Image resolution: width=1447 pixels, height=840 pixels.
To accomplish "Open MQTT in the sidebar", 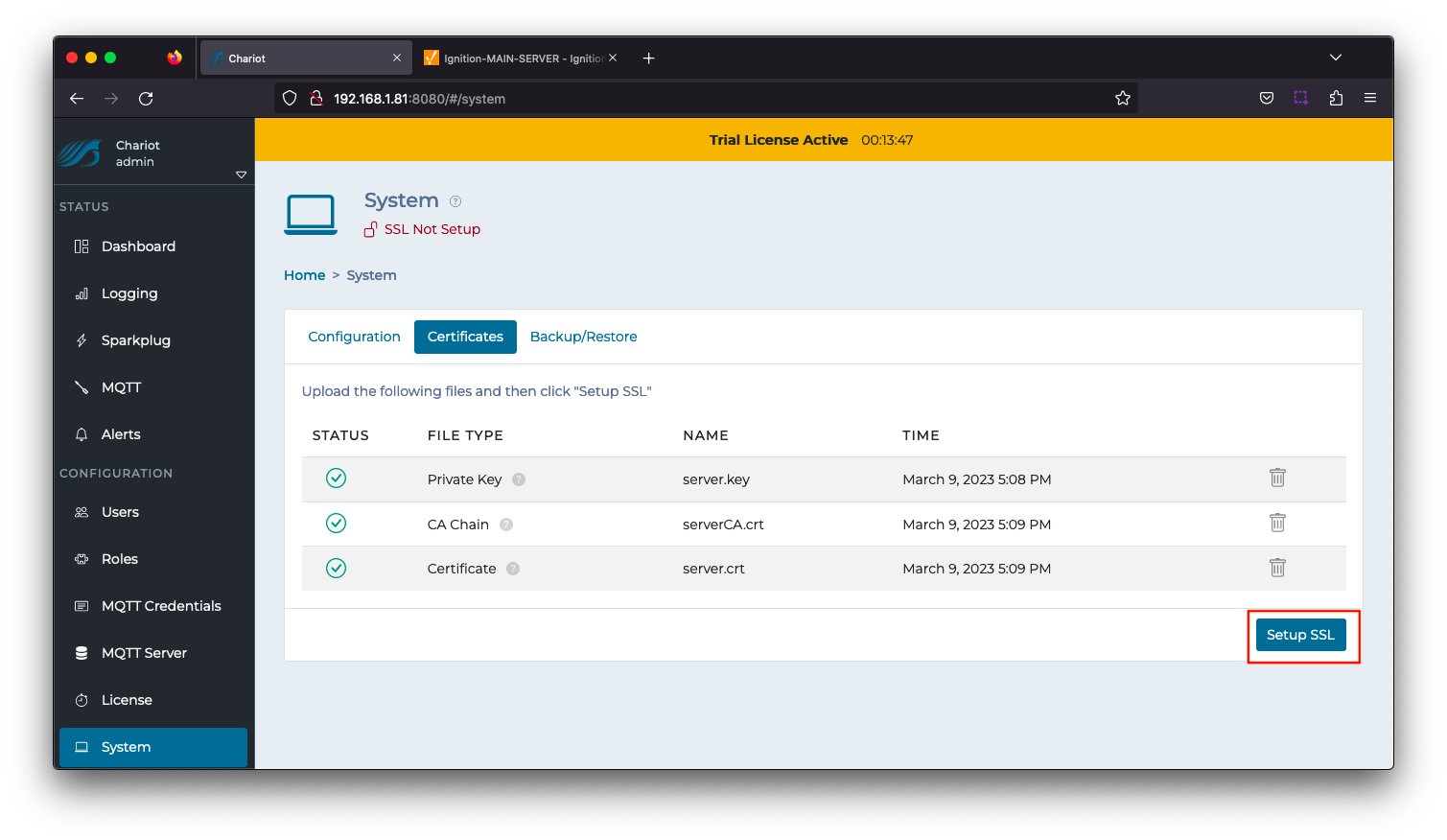I will coord(153,387).
